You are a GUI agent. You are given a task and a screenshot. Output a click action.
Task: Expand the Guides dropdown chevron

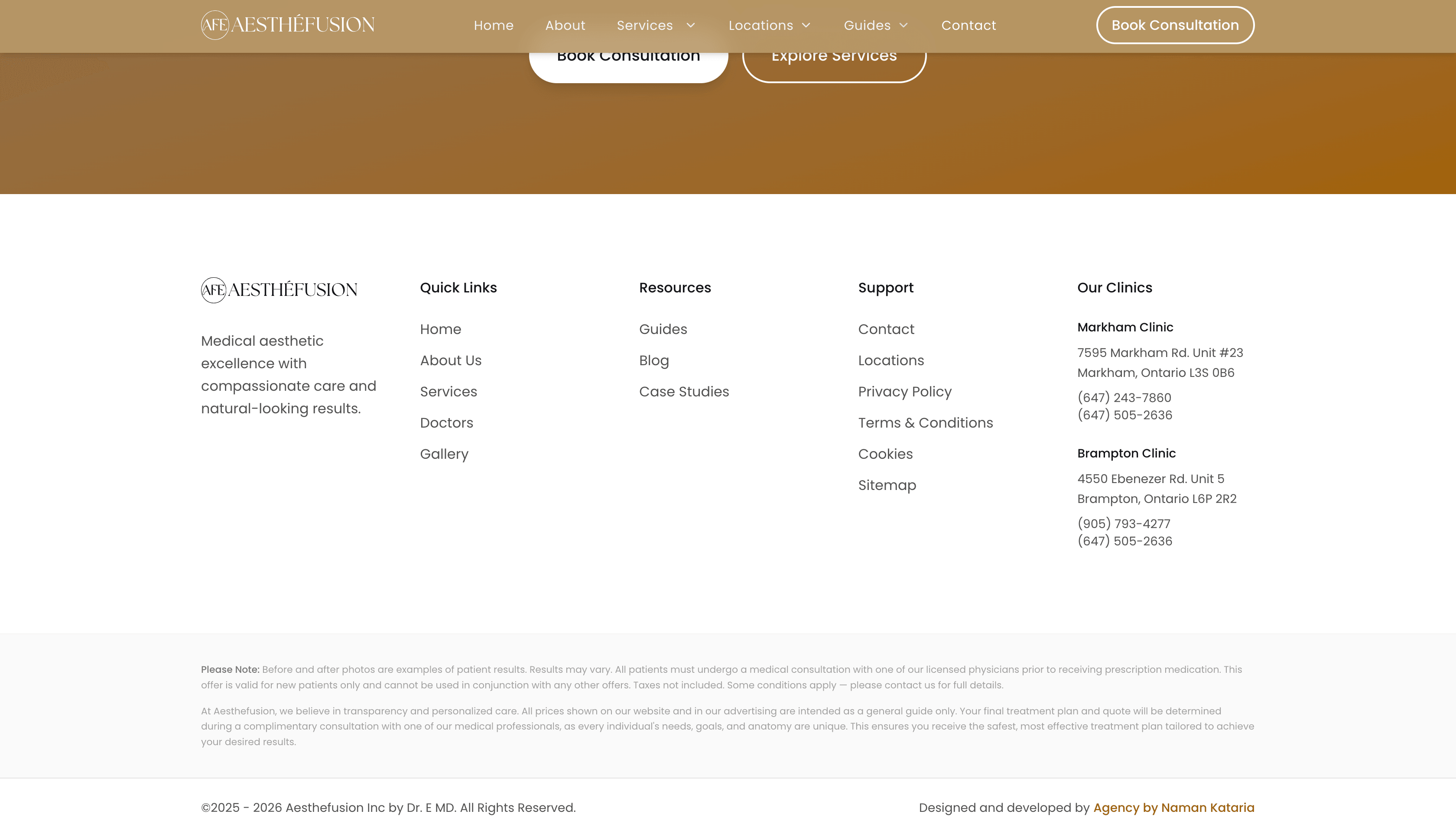pyautogui.click(x=903, y=25)
